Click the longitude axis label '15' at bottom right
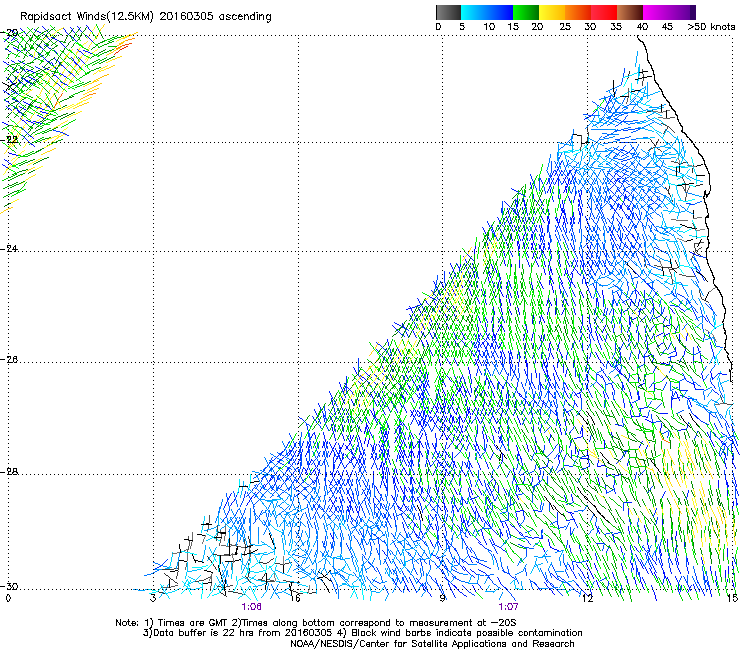 tap(732, 599)
